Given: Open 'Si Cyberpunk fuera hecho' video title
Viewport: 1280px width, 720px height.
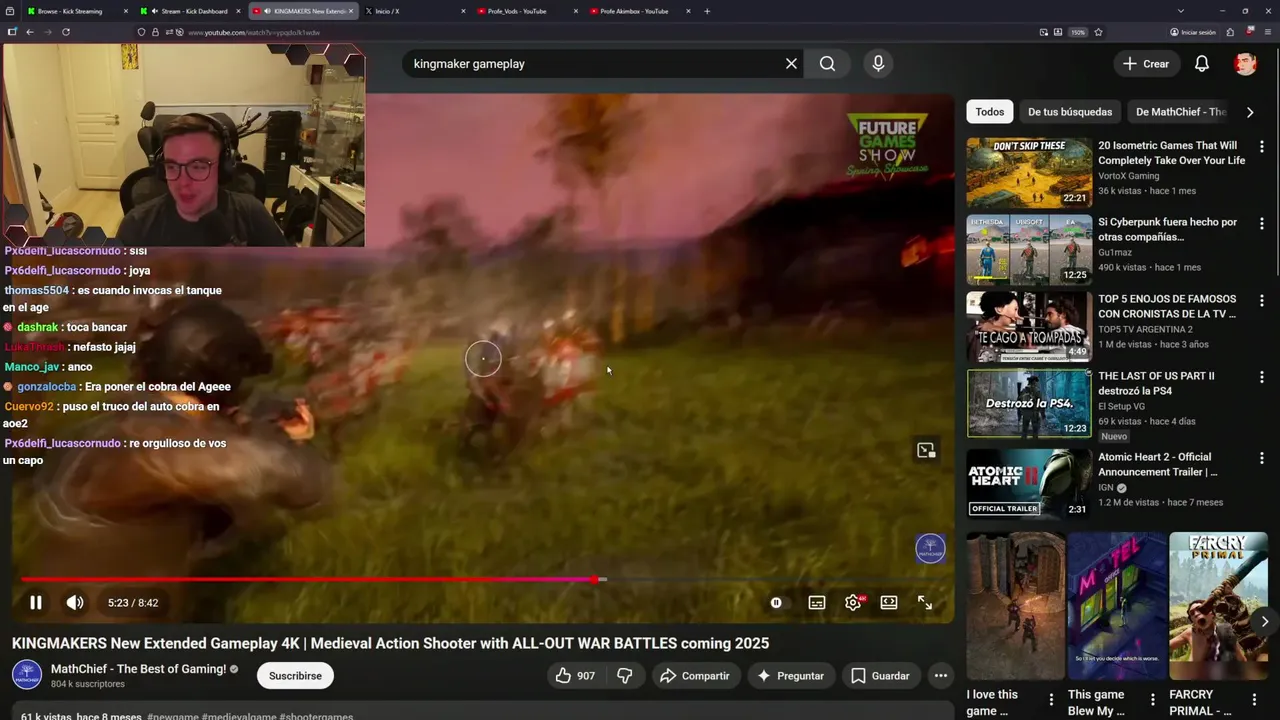Looking at the screenshot, I should [x=1167, y=229].
